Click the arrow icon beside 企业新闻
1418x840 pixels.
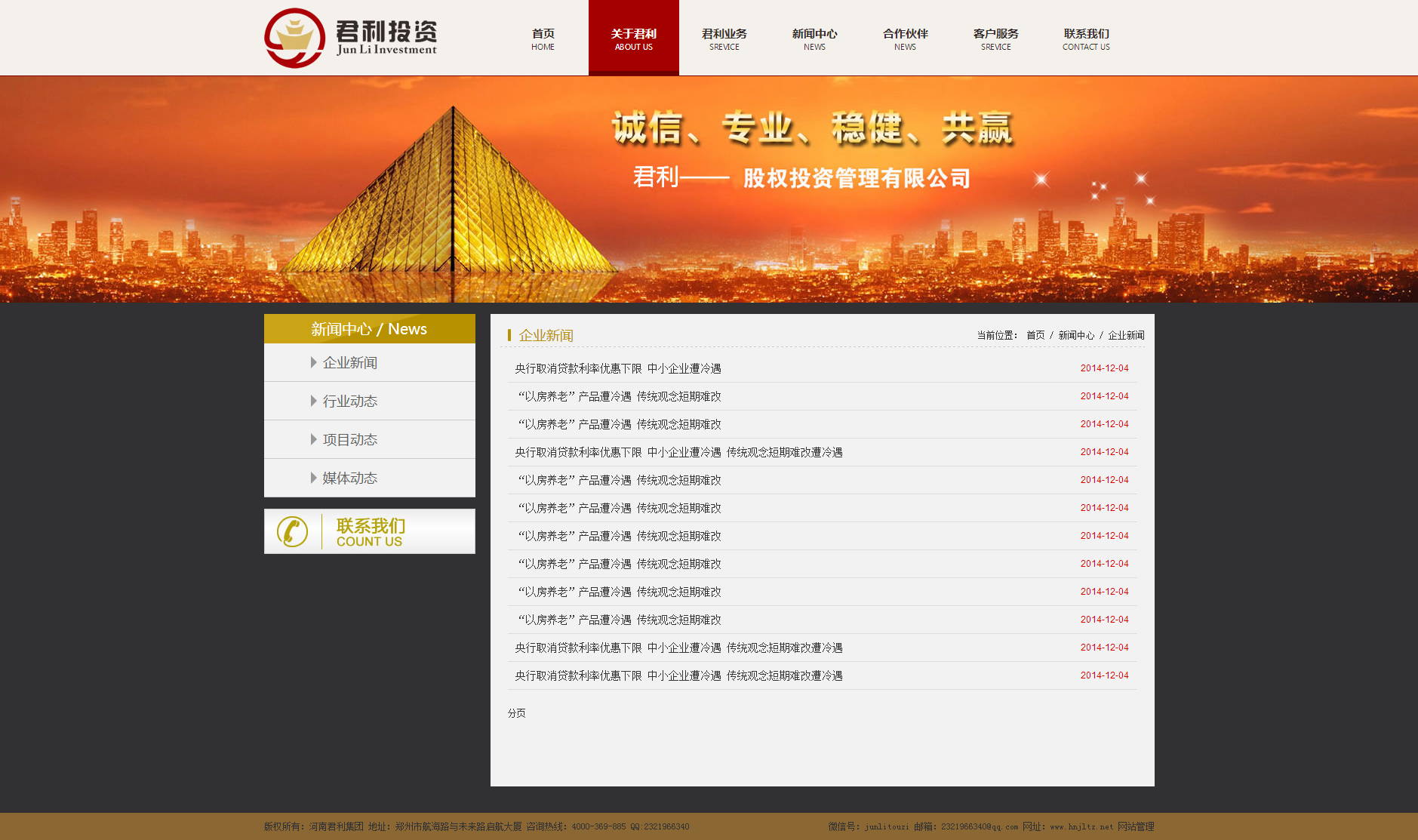point(313,362)
